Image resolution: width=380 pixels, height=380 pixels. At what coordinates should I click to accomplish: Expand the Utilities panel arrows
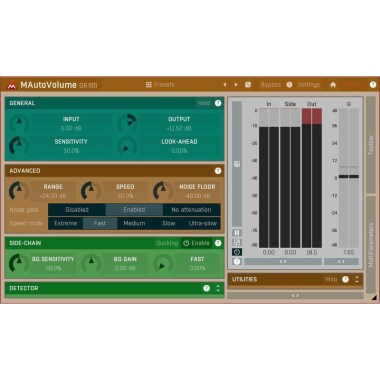tap(357, 279)
